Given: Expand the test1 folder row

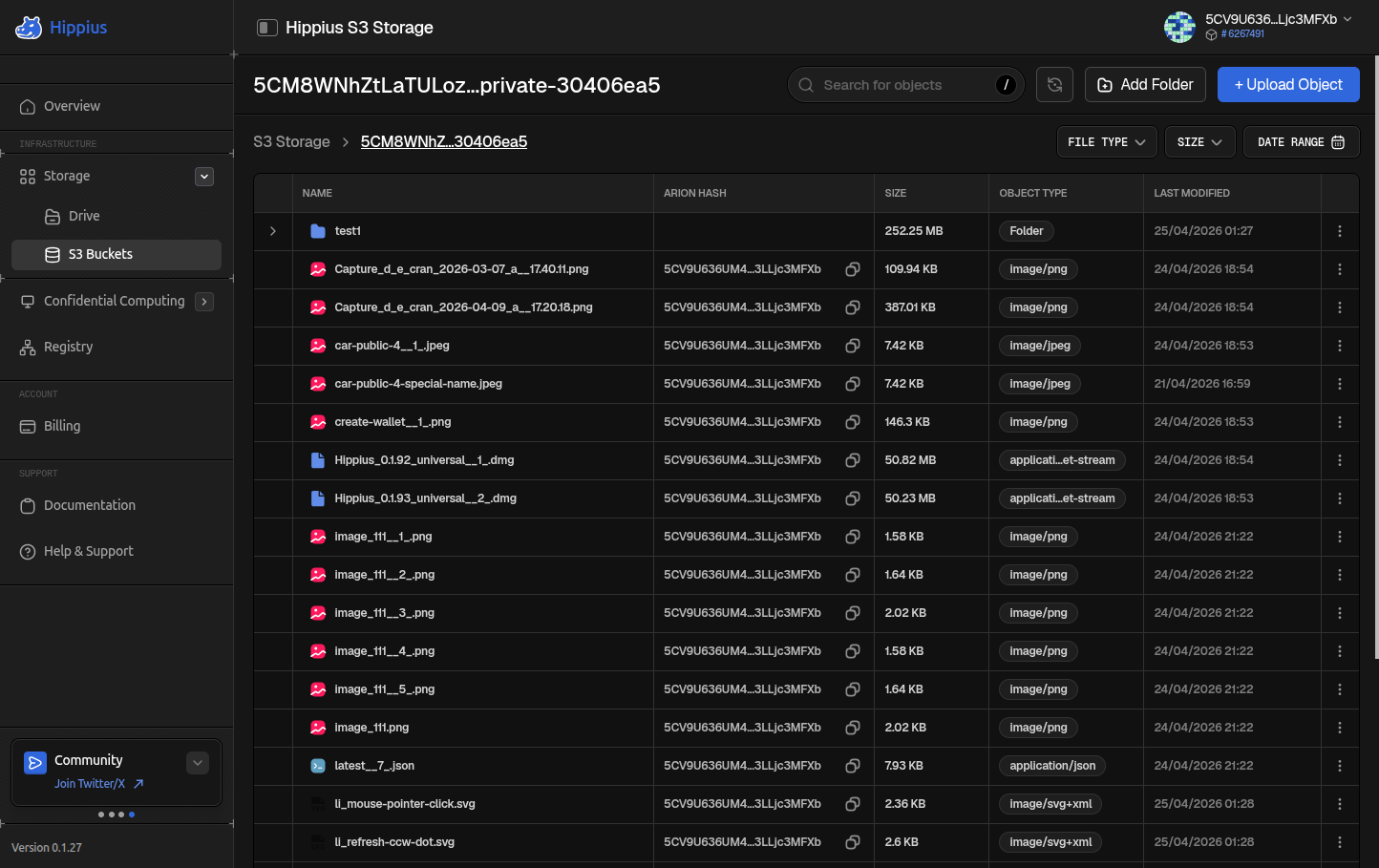Looking at the screenshot, I should [273, 231].
